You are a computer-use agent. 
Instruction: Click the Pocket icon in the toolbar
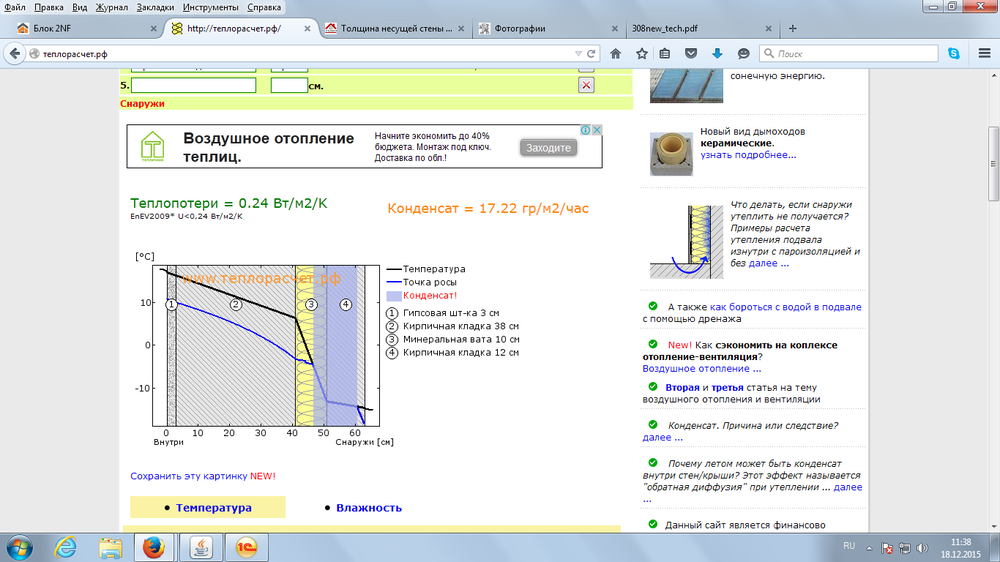point(691,53)
